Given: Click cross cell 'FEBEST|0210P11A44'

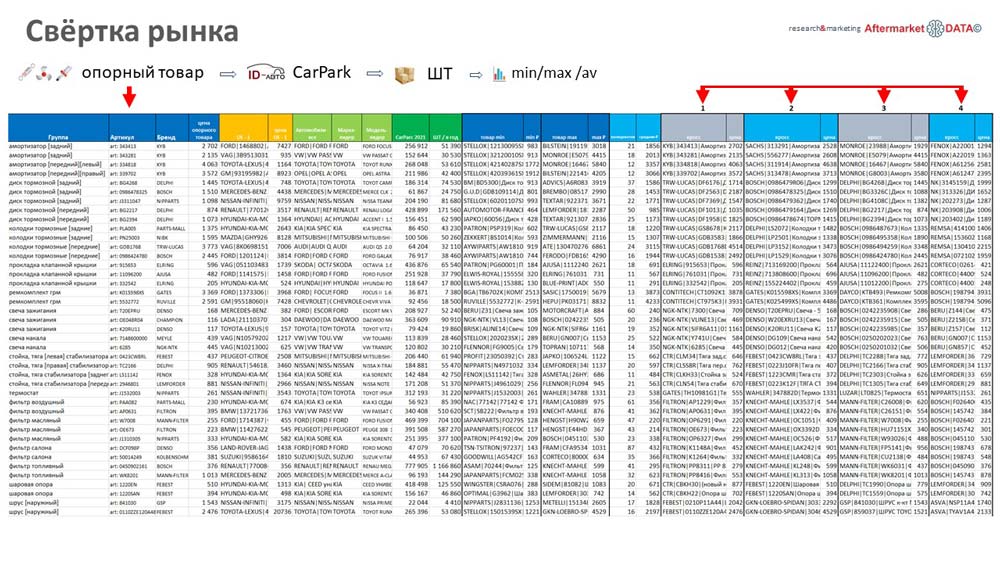Looking at the screenshot, I should coord(694,503).
